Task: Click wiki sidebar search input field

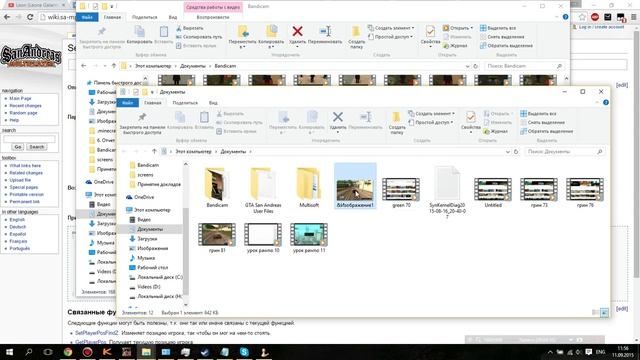Action: click(x=29, y=139)
